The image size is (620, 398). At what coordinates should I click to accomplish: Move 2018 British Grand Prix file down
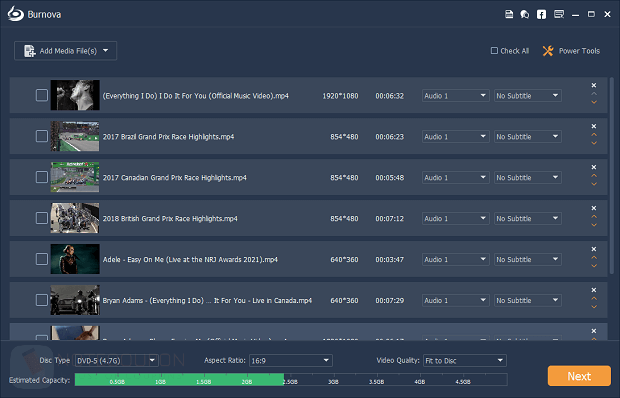[x=594, y=225]
